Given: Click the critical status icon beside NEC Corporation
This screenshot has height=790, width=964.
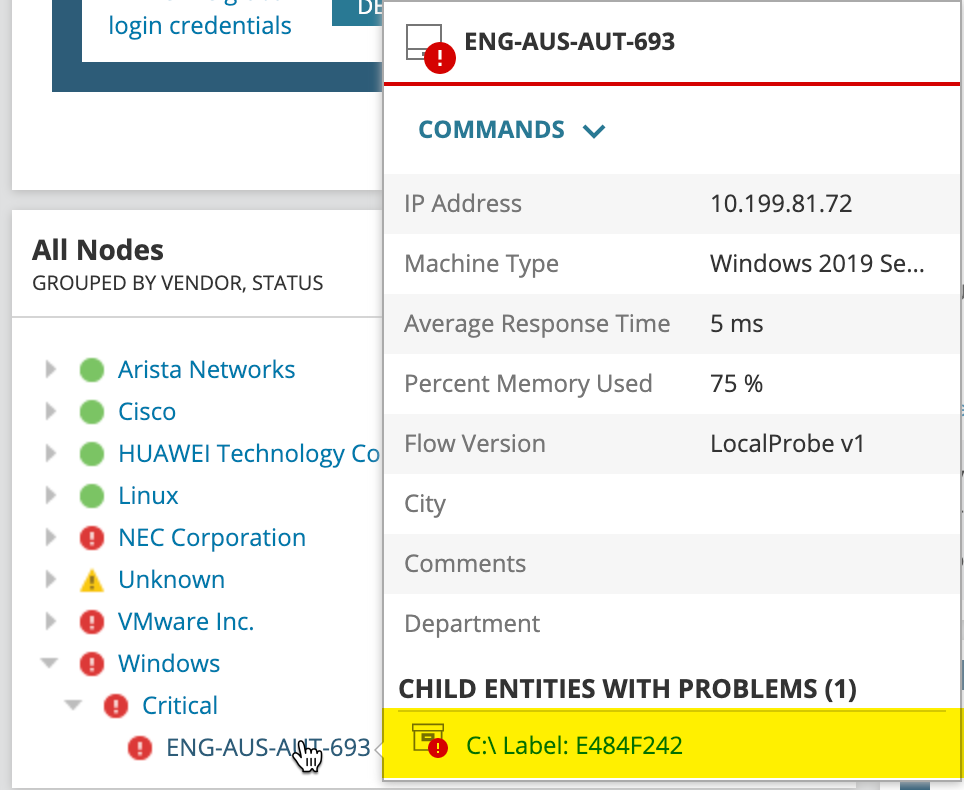Looking at the screenshot, I should pos(92,538).
